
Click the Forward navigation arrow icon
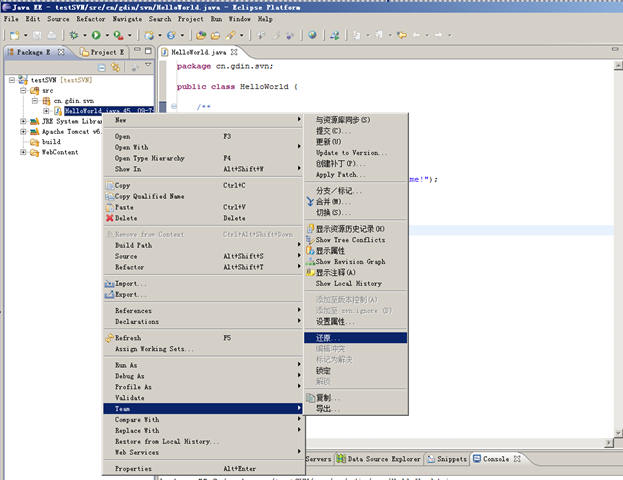coord(439,35)
